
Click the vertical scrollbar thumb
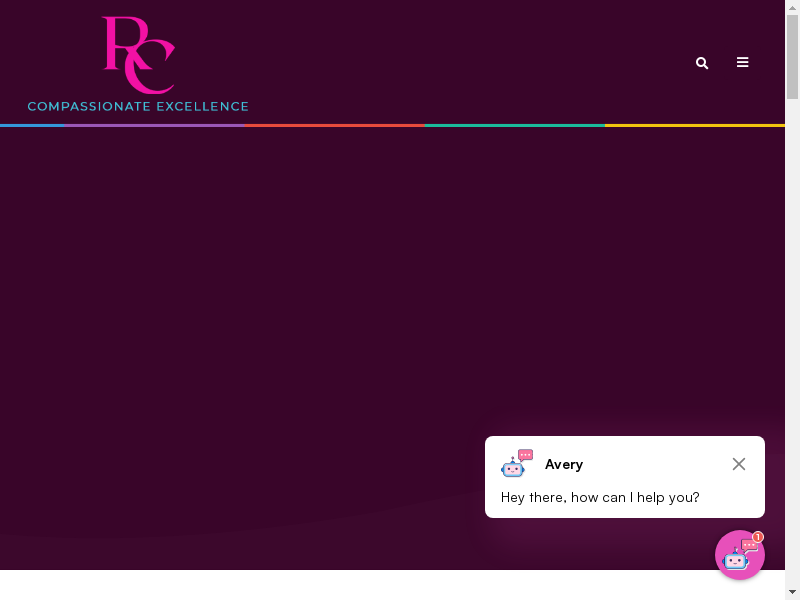coord(792,55)
